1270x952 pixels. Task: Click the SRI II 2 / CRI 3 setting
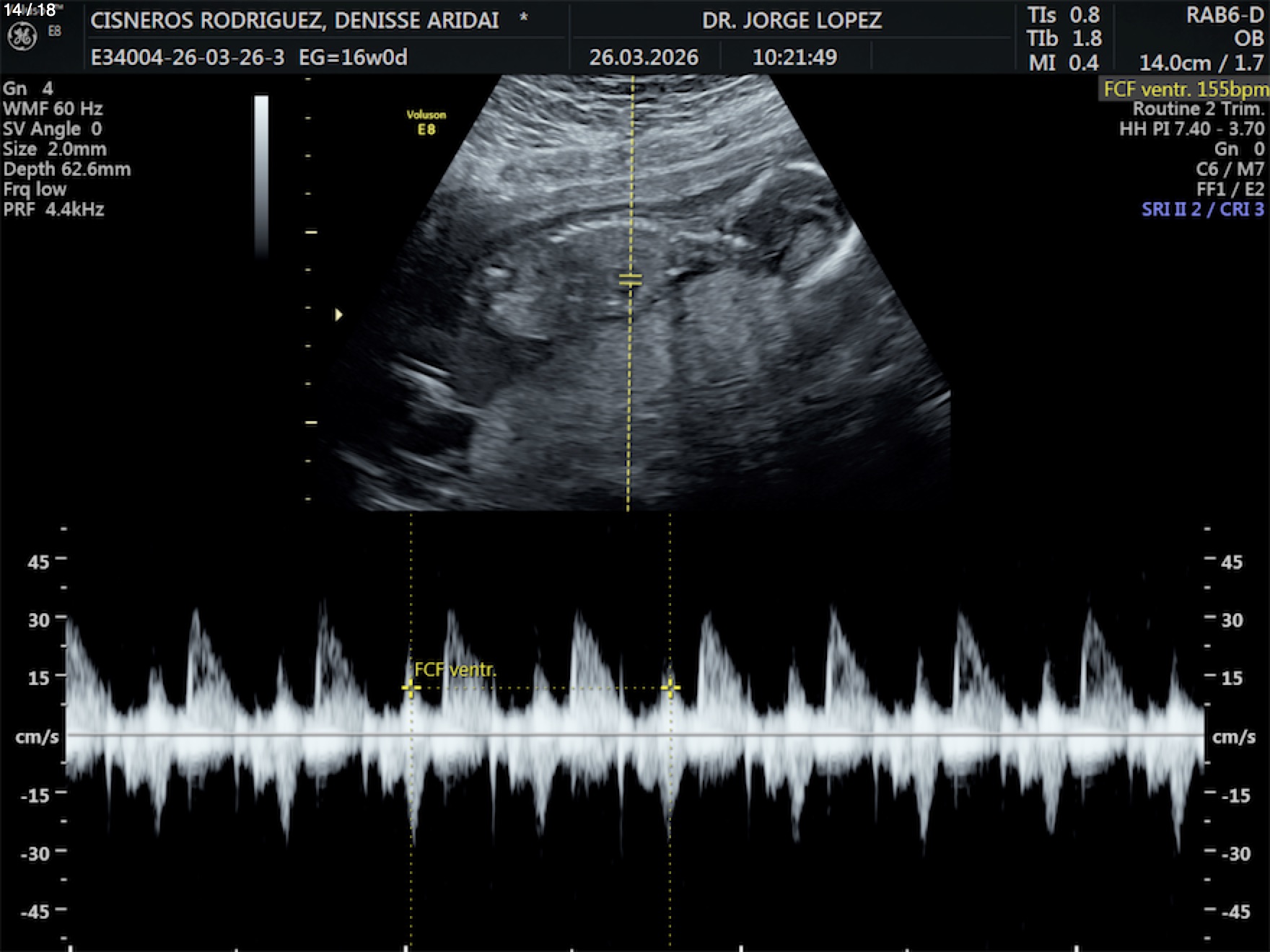point(1202,209)
